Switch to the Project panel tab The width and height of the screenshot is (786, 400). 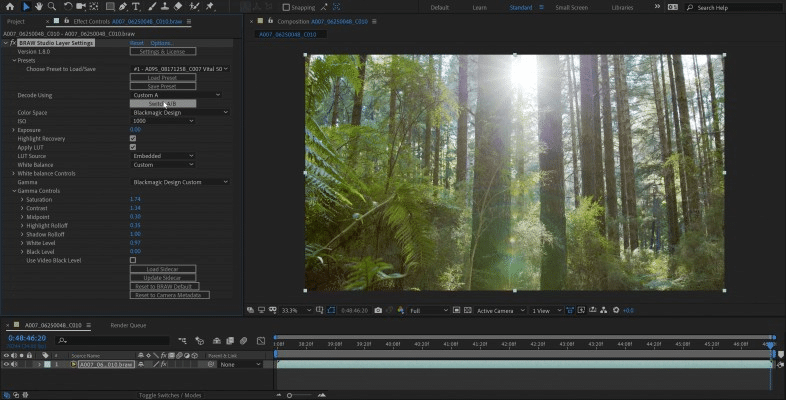(16, 21)
